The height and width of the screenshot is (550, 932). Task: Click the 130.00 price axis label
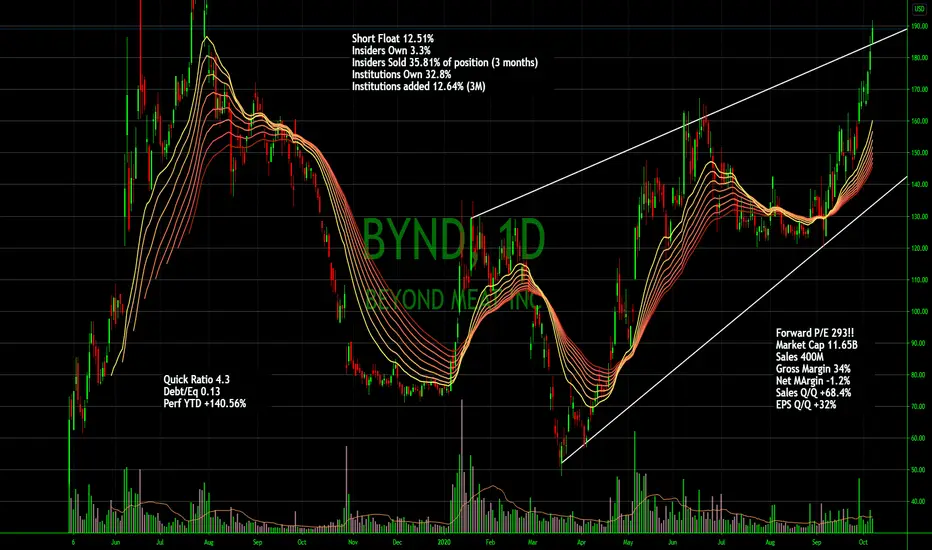point(919,216)
